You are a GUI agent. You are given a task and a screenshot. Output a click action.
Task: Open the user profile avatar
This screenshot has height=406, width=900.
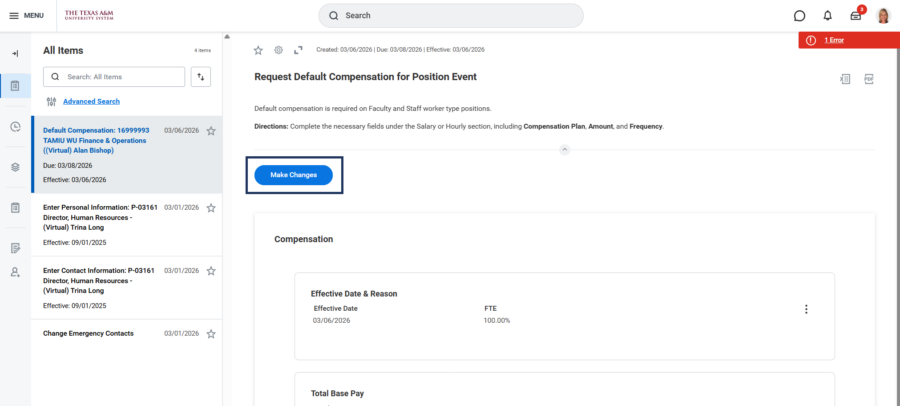coord(883,16)
